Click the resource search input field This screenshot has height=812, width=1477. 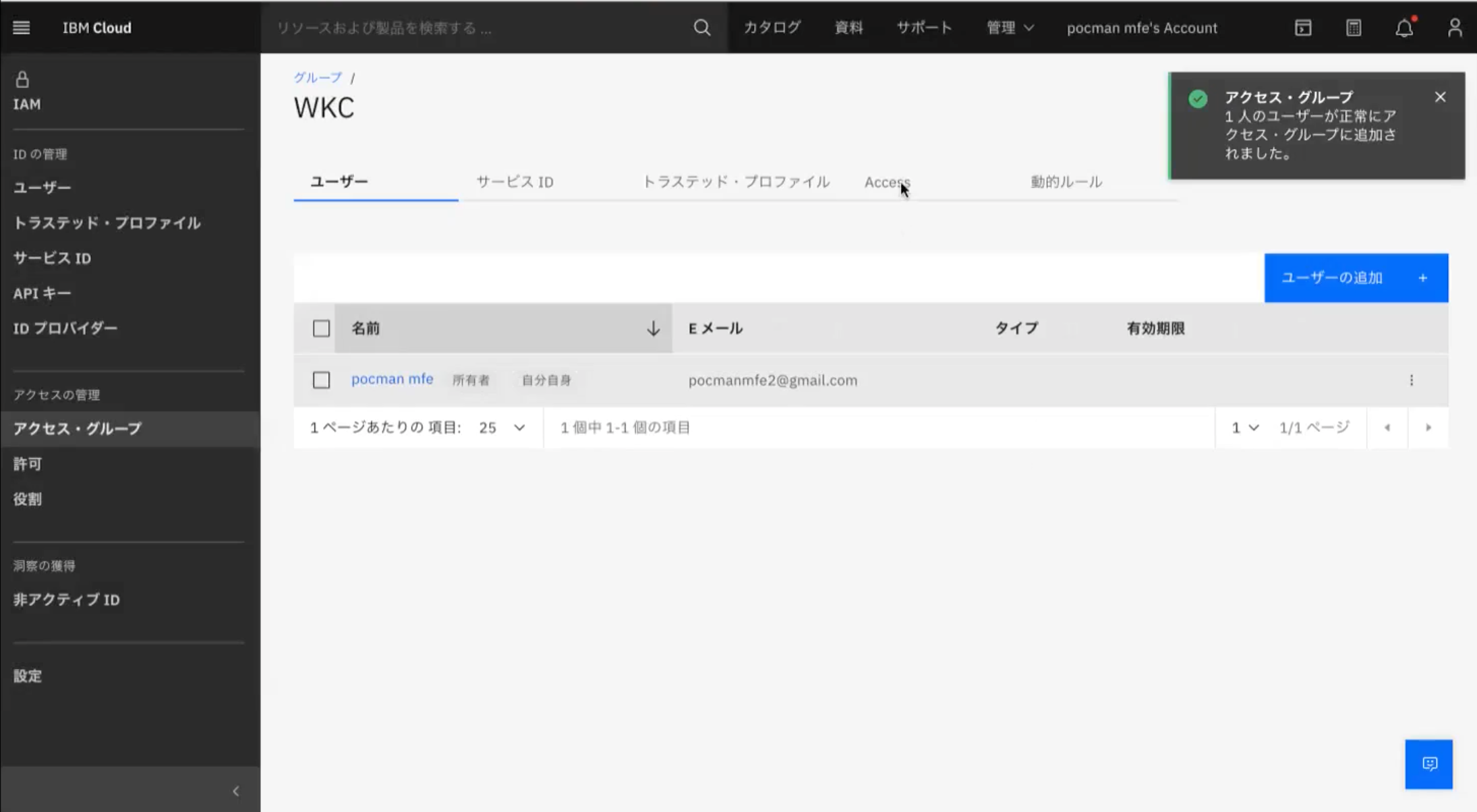tap(472, 28)
